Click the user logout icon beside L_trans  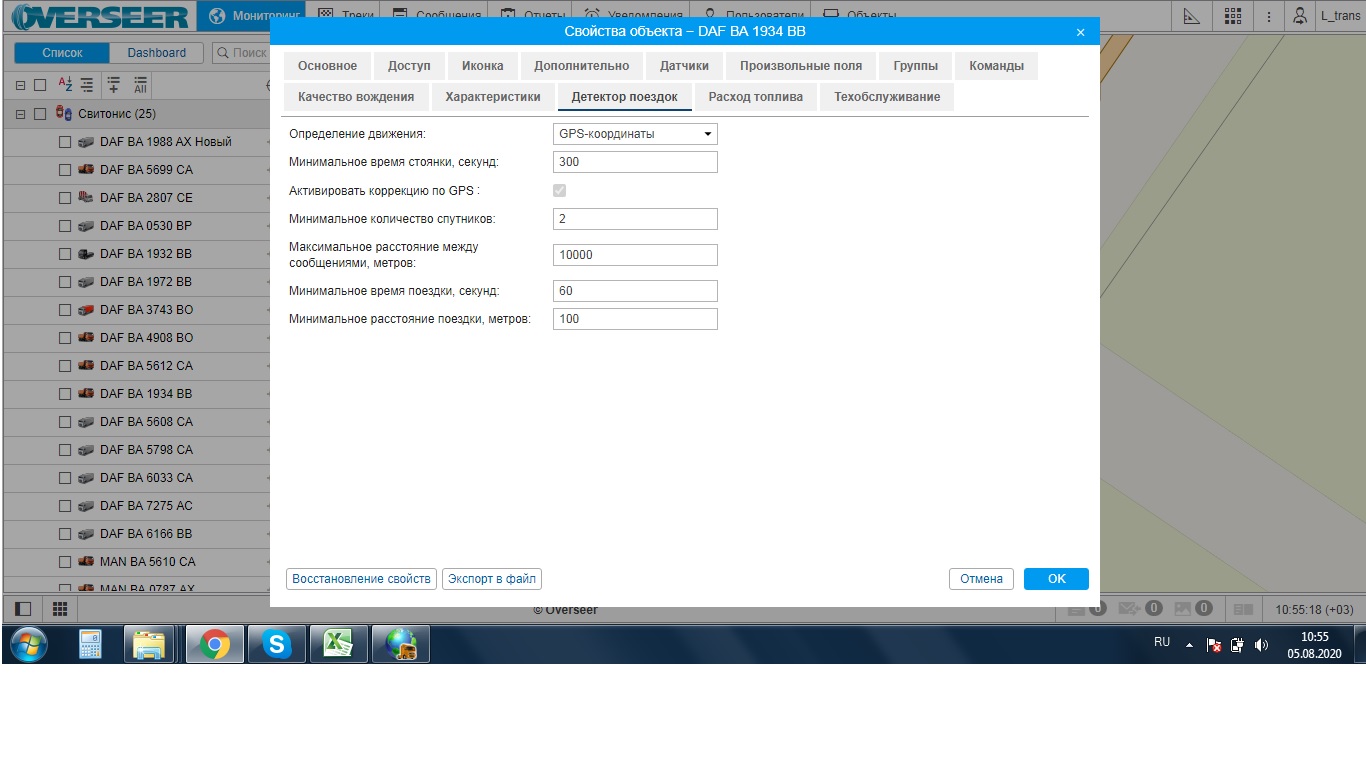point(1300,16)
